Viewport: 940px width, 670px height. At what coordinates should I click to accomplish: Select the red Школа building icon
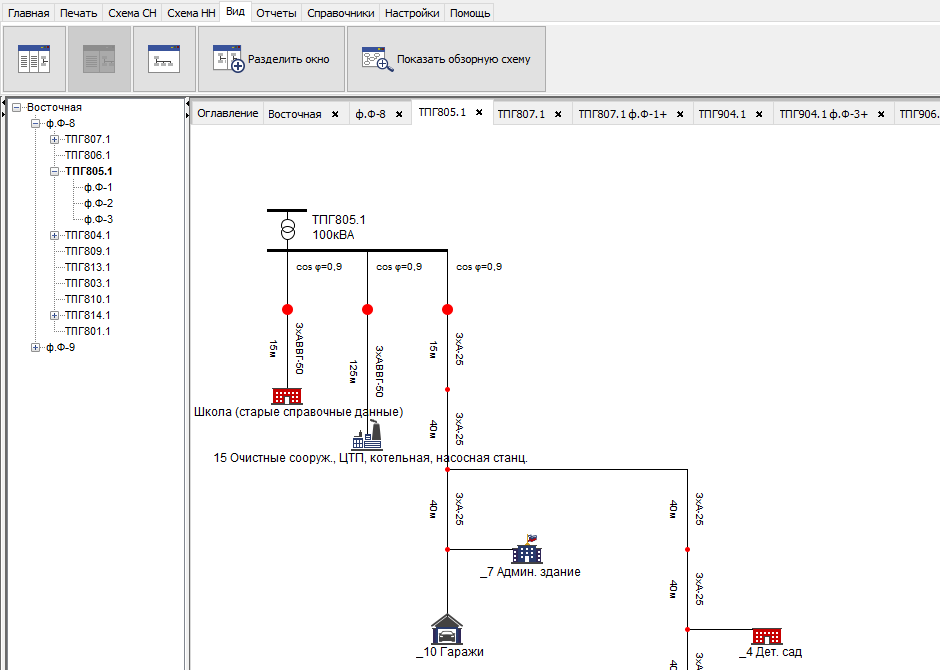[x=287, y=396]
